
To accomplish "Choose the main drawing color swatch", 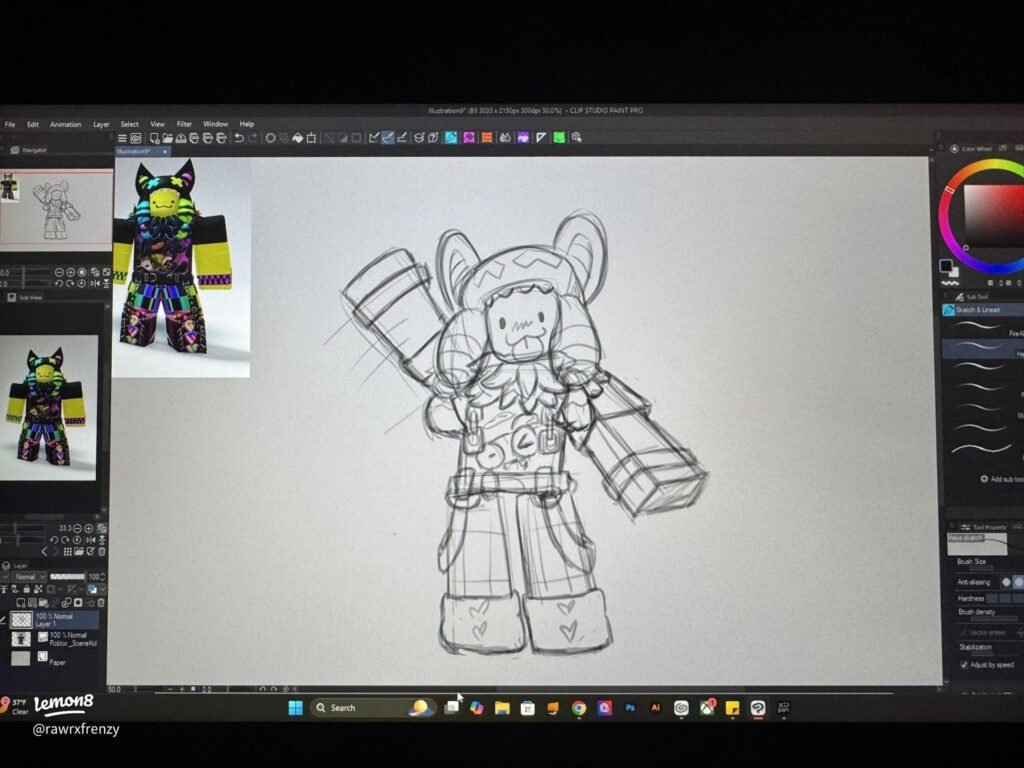I will pyautogui.click(x=945, y=265).
